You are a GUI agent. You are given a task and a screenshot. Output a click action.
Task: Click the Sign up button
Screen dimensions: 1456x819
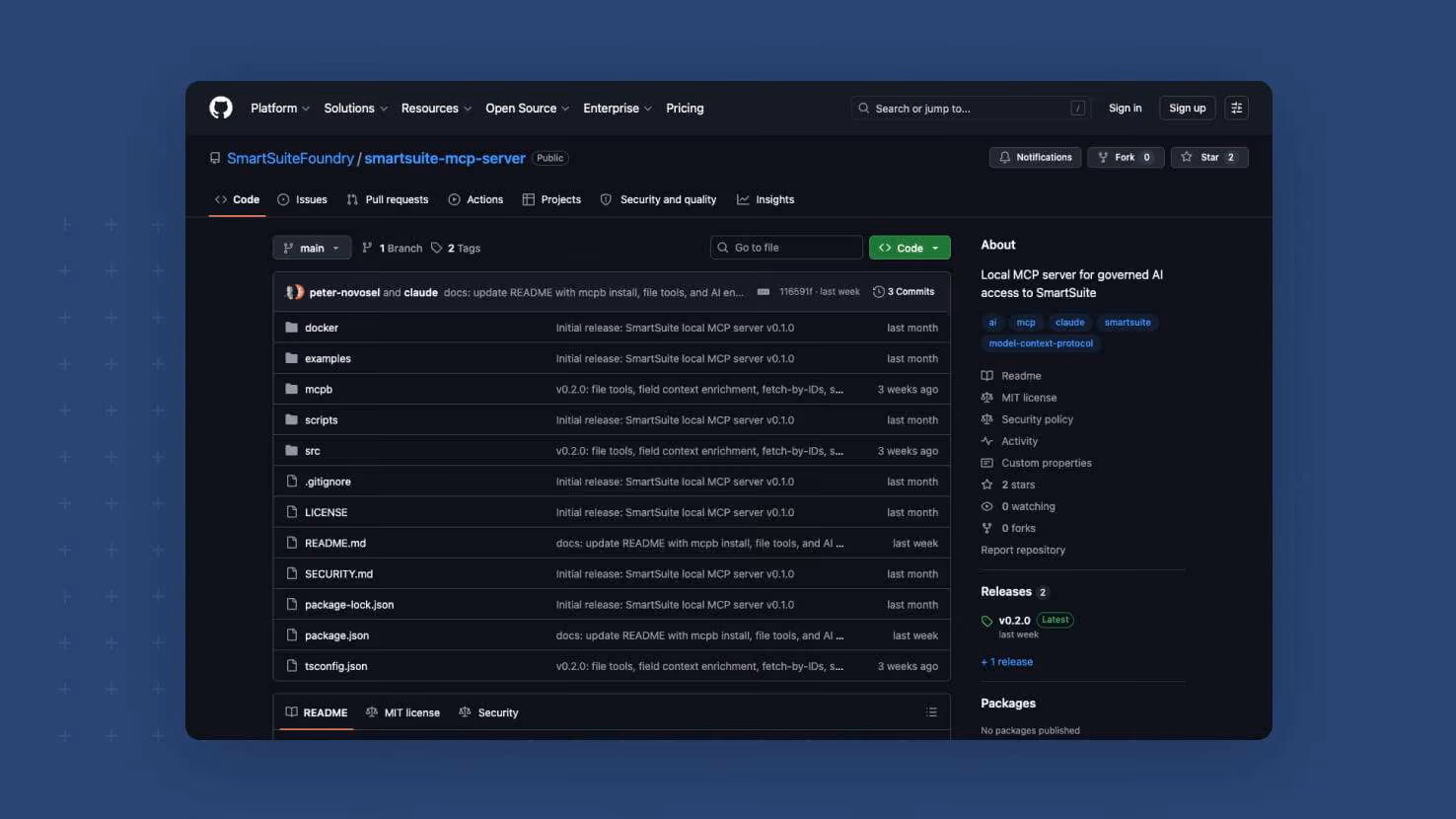pos(1187,109)
